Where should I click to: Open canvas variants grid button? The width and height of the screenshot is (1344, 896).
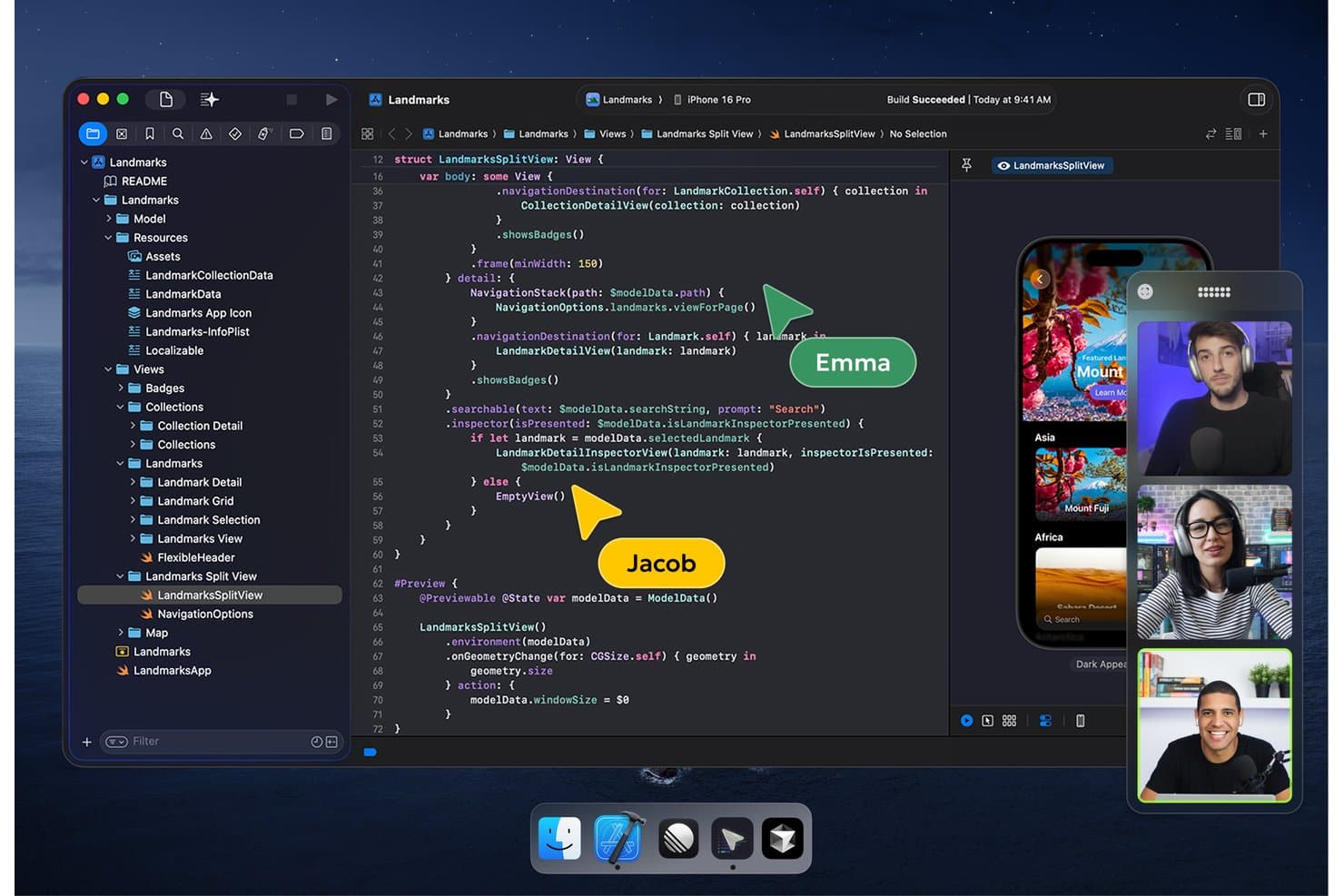[x=1009, y=721]
